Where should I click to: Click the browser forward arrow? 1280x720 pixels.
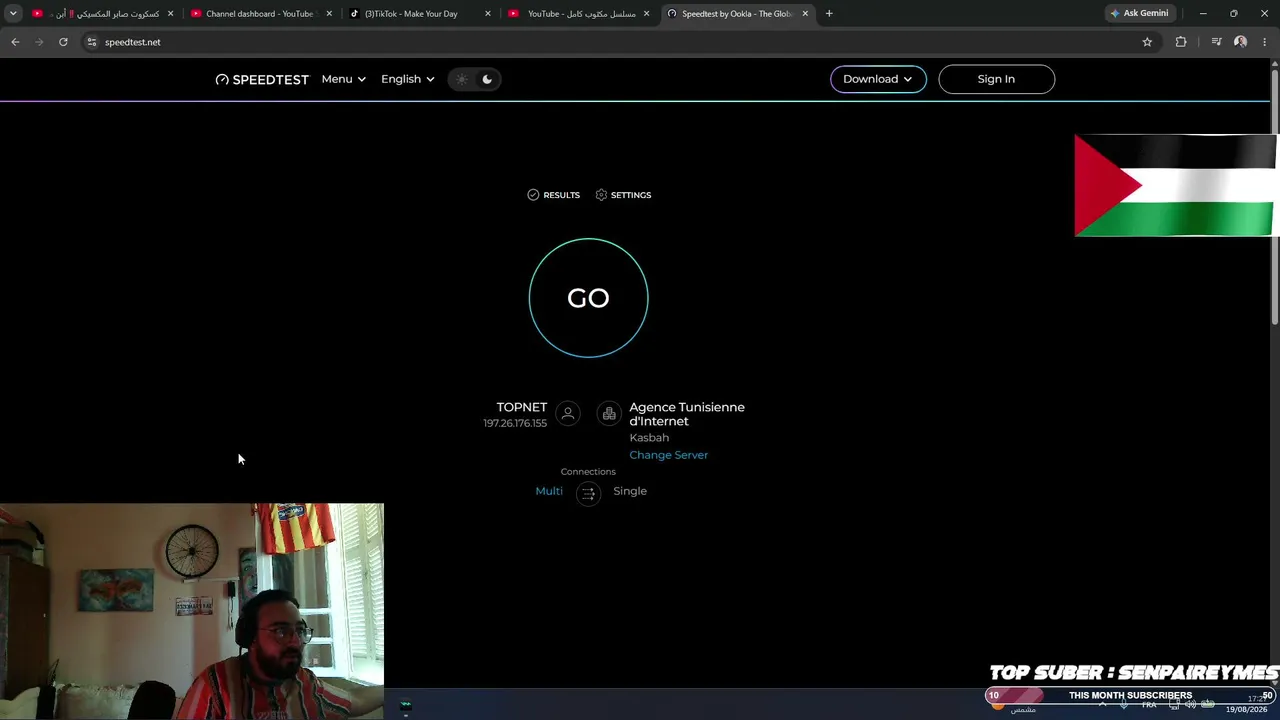[39, 42]
